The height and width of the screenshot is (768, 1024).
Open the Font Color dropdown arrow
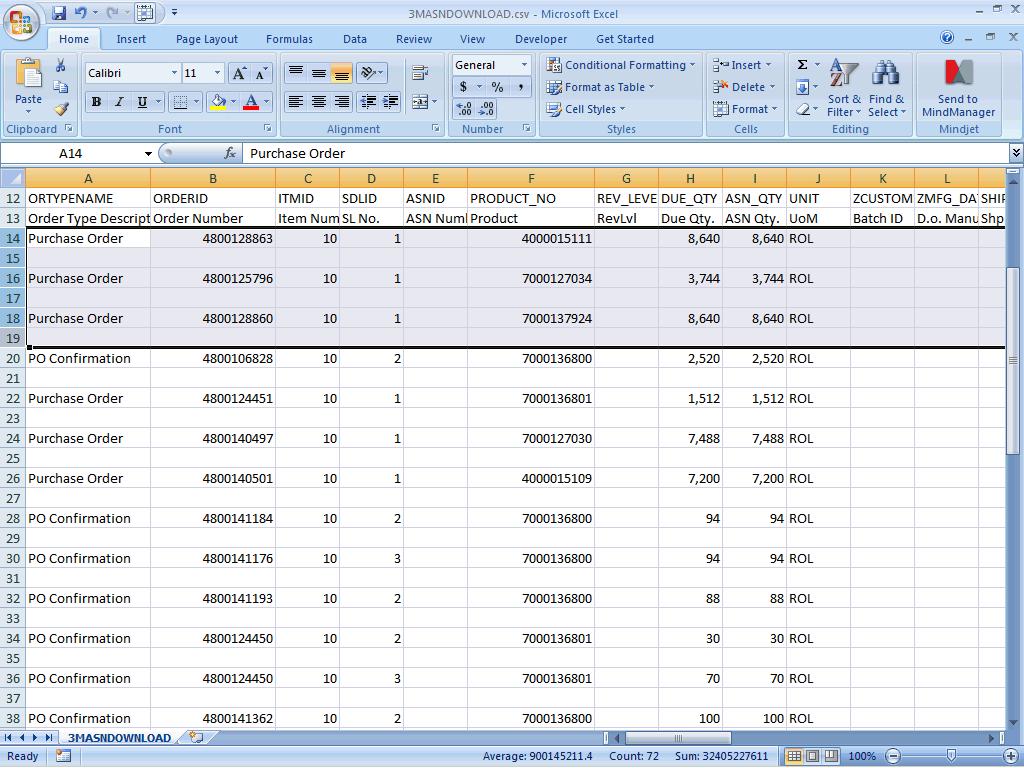266,102
